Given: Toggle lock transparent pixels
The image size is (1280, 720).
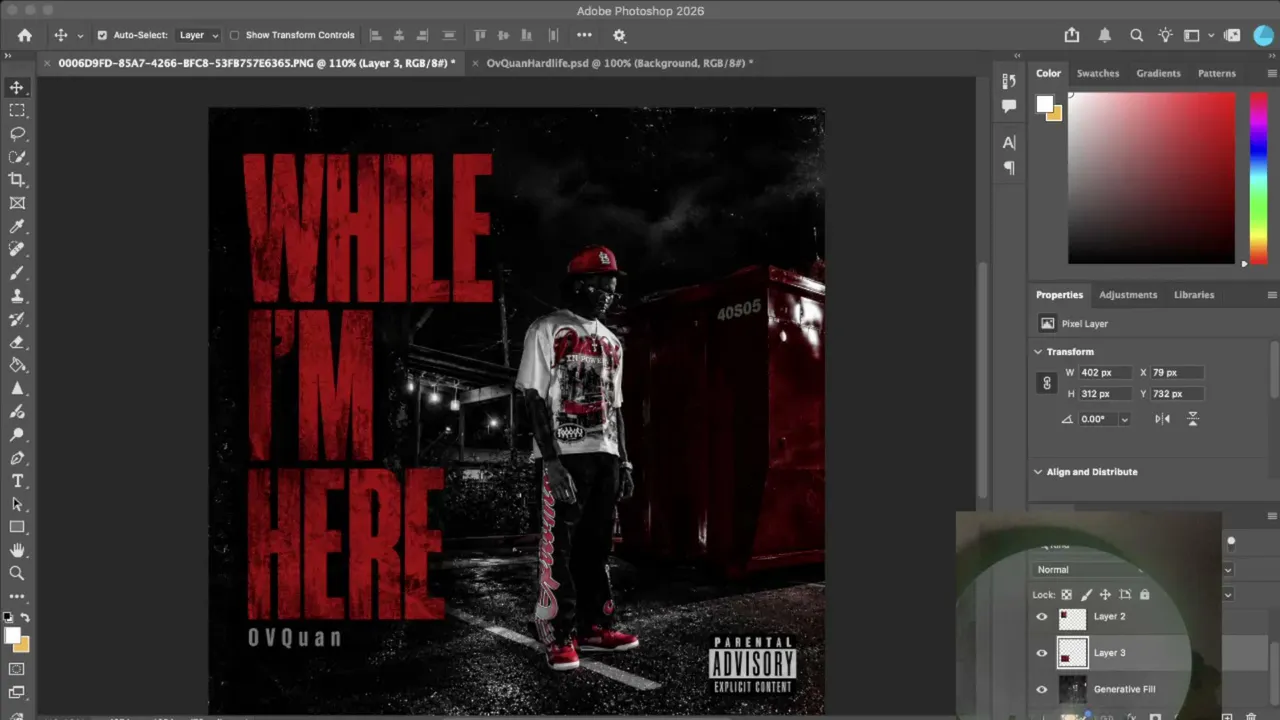Looking at the screenshot, I should coord(1067,595).
